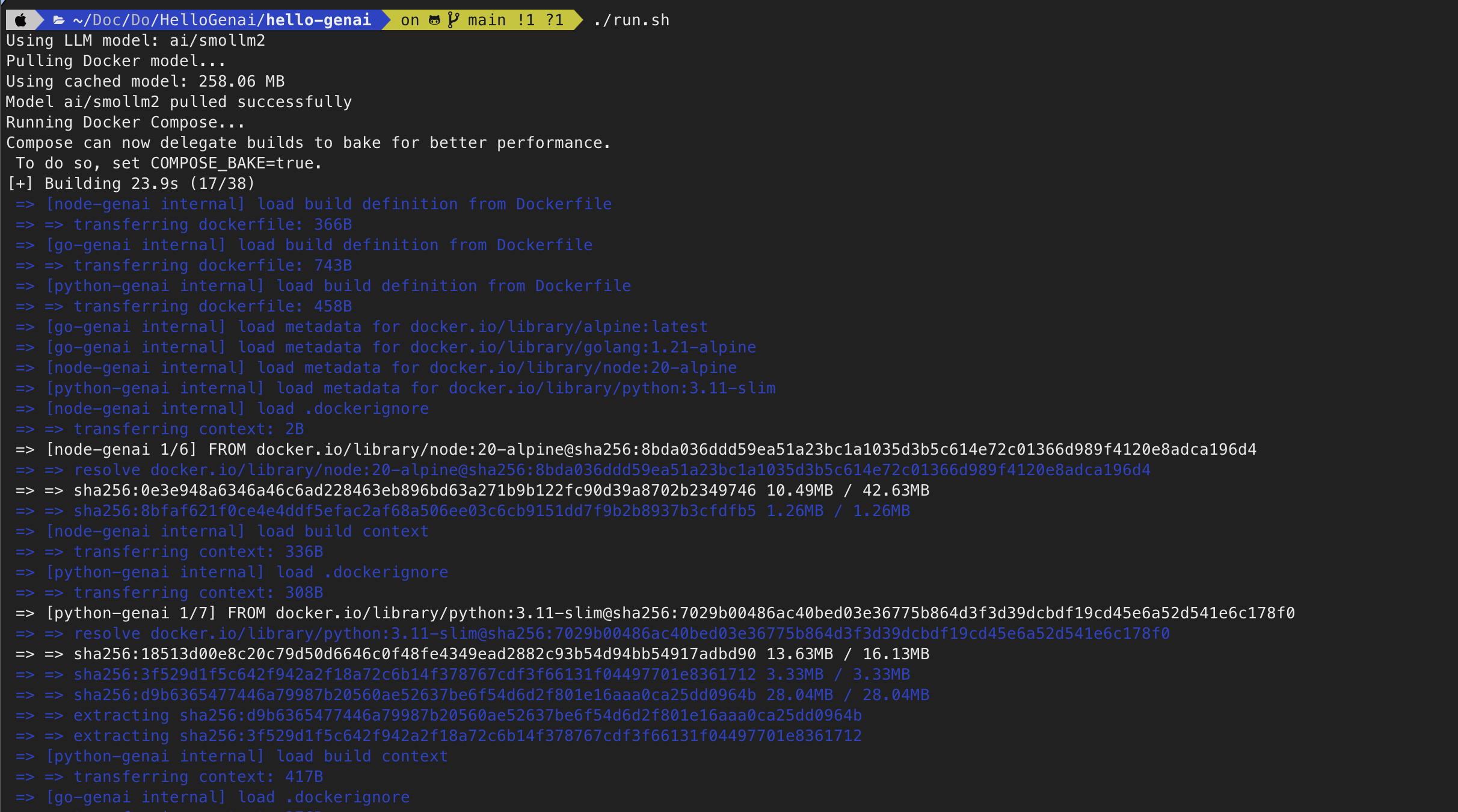
Task: Click the GitHub cat icon in prompt
Action: tap(434, 20)
